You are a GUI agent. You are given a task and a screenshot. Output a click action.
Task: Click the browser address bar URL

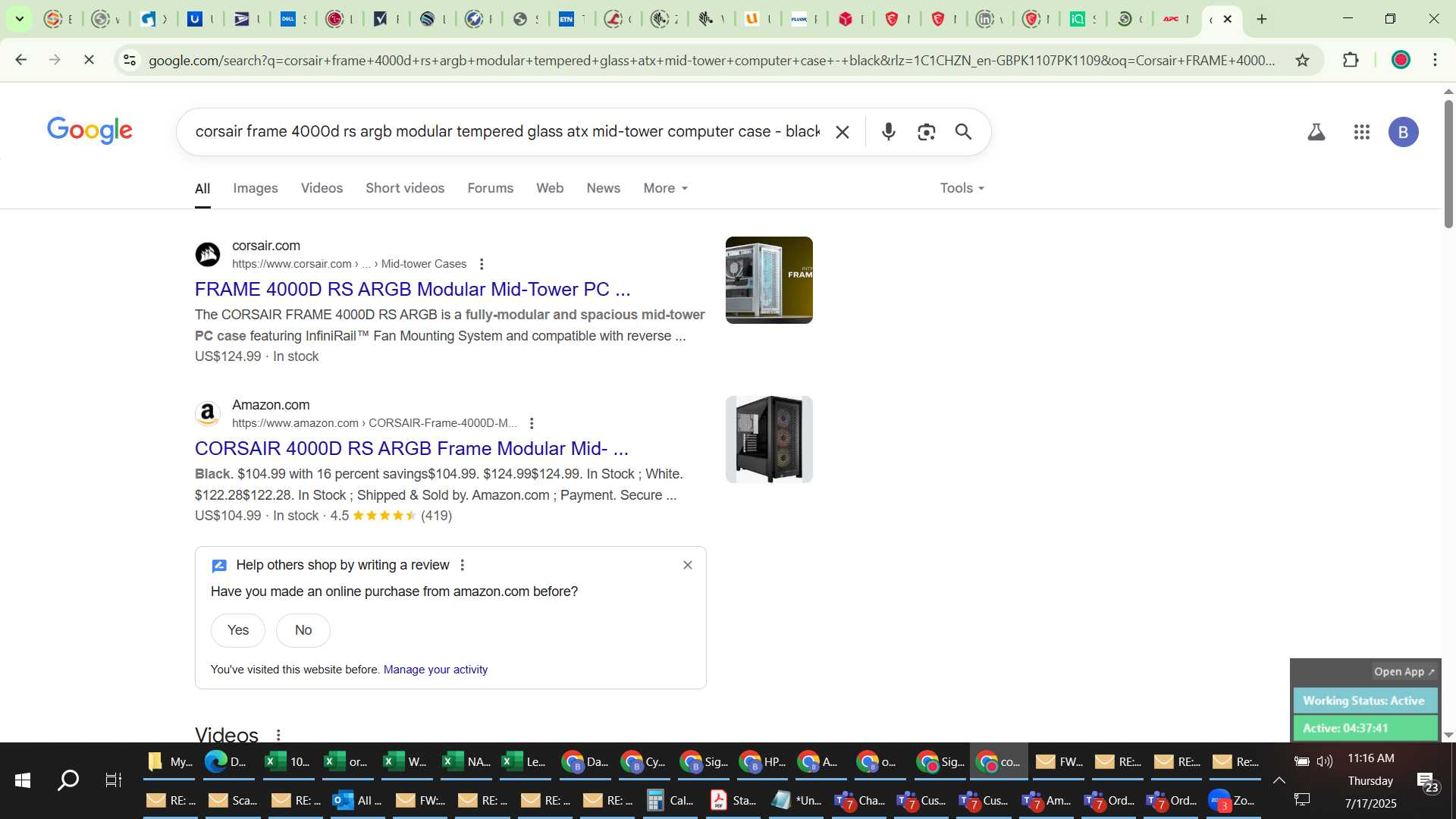[711, 60]
